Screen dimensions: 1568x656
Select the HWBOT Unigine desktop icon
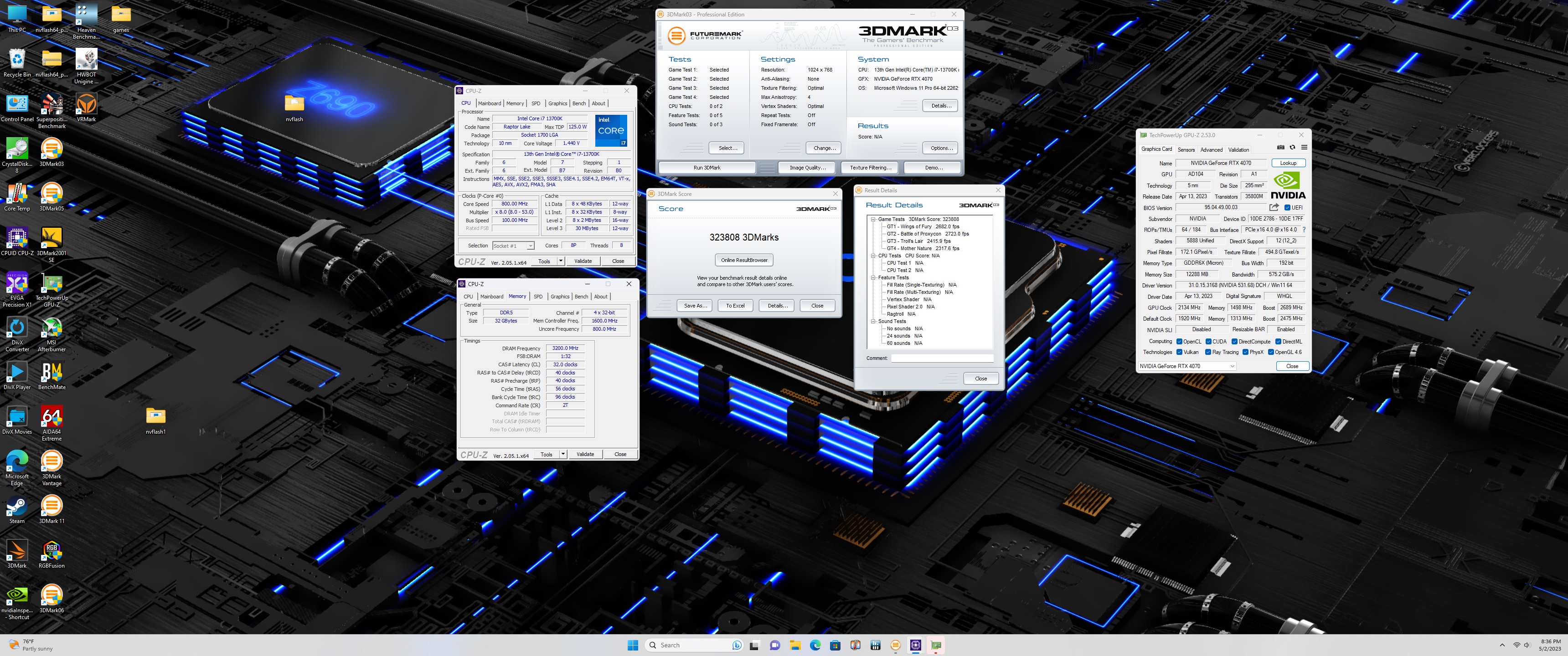click(86, 66)
